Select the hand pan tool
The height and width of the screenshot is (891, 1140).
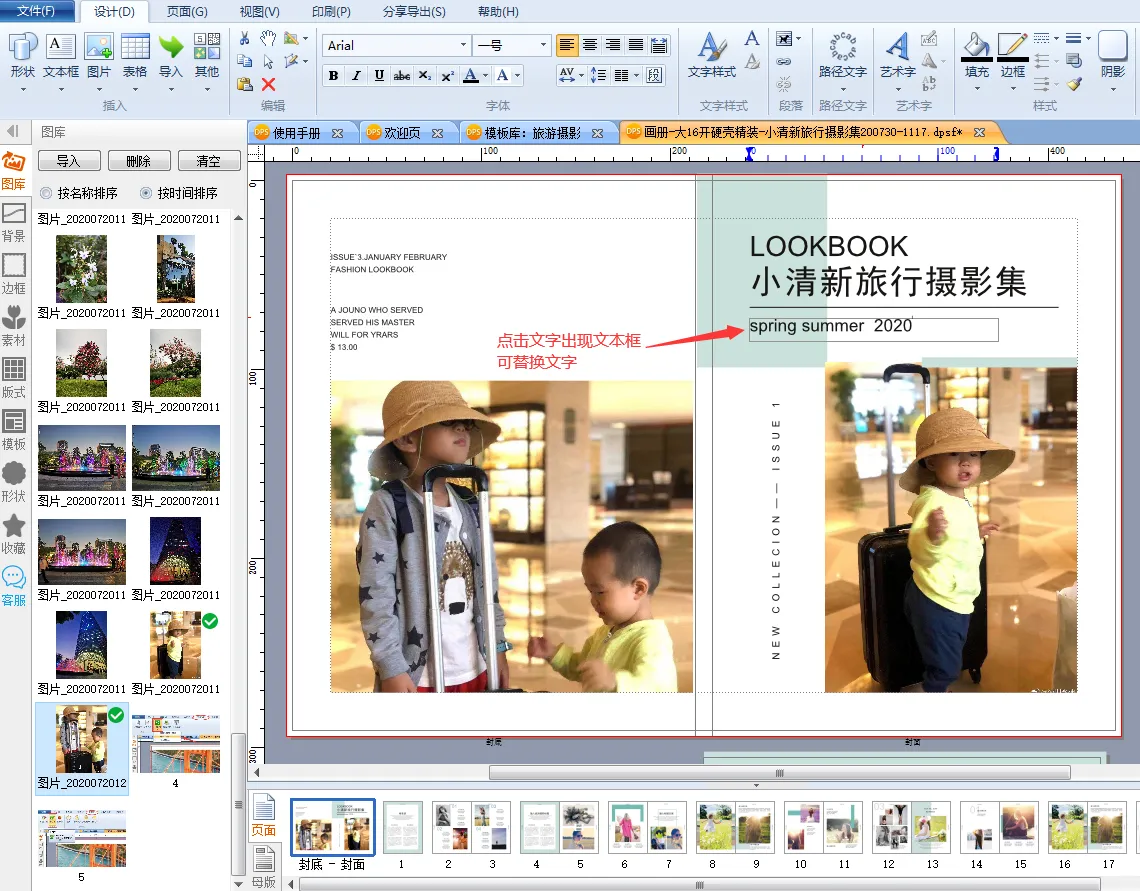click(268, 39)
